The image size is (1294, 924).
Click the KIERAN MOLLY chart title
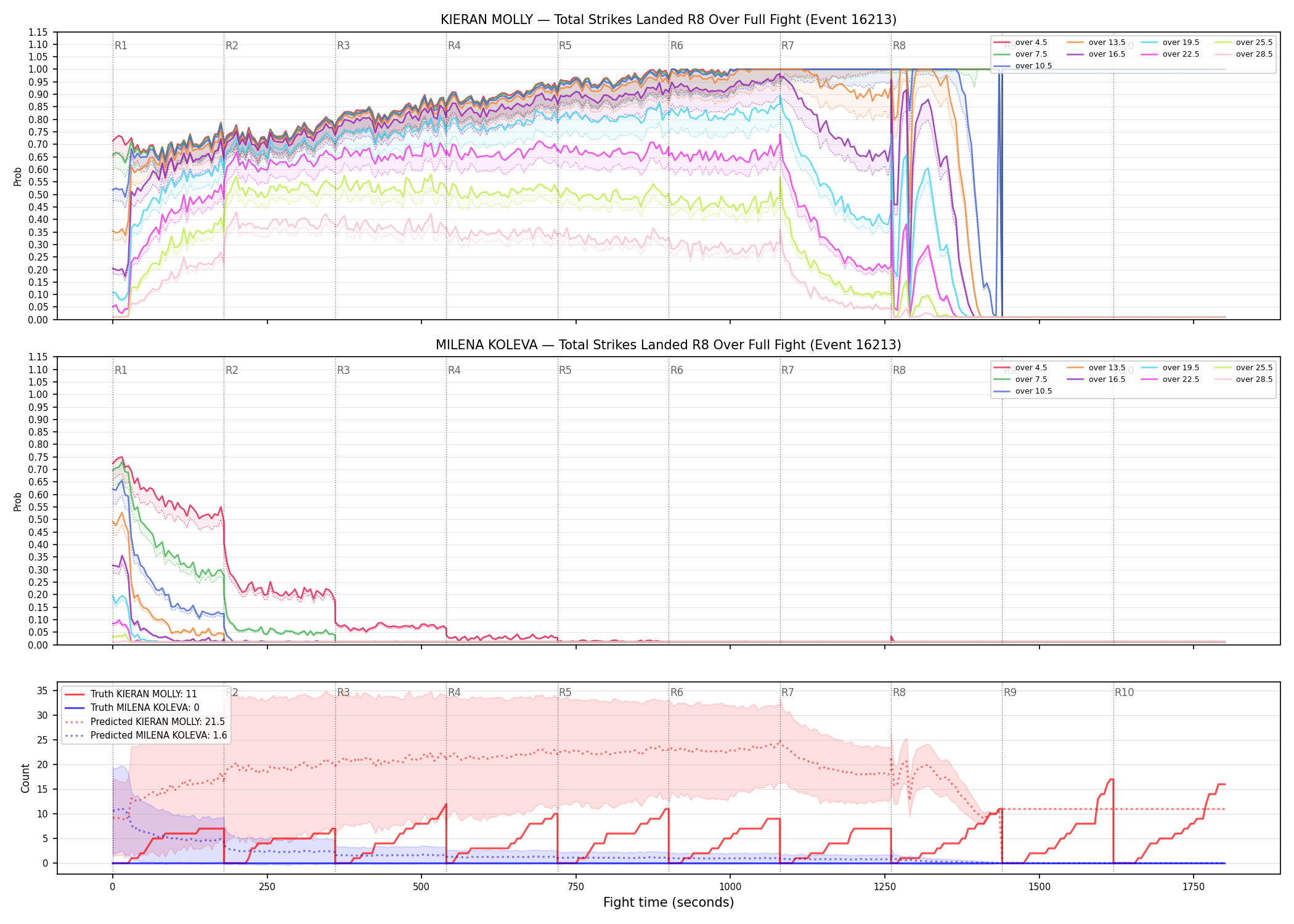point(669,20)
